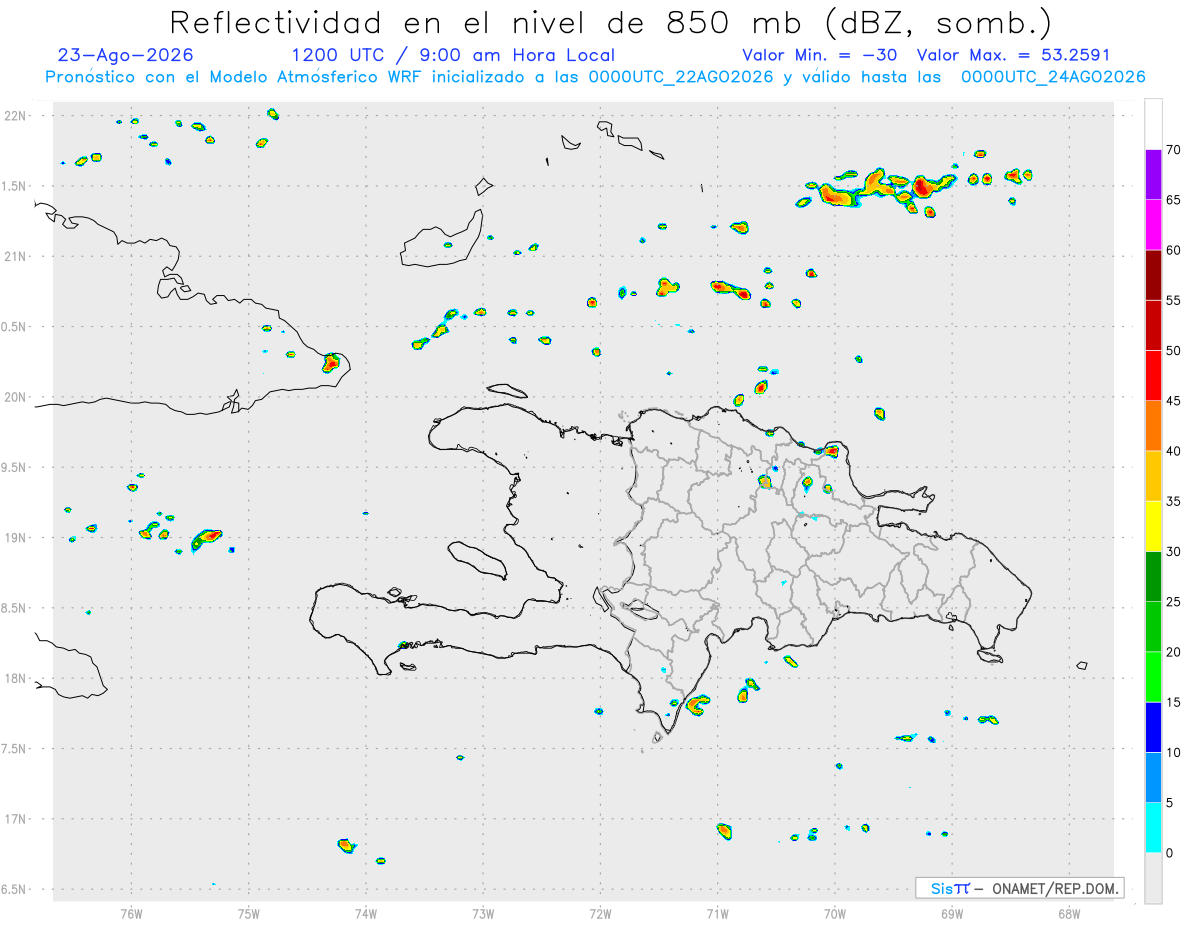
Task: Click the longitude label "72W"
Action: (x=600, y=913)
